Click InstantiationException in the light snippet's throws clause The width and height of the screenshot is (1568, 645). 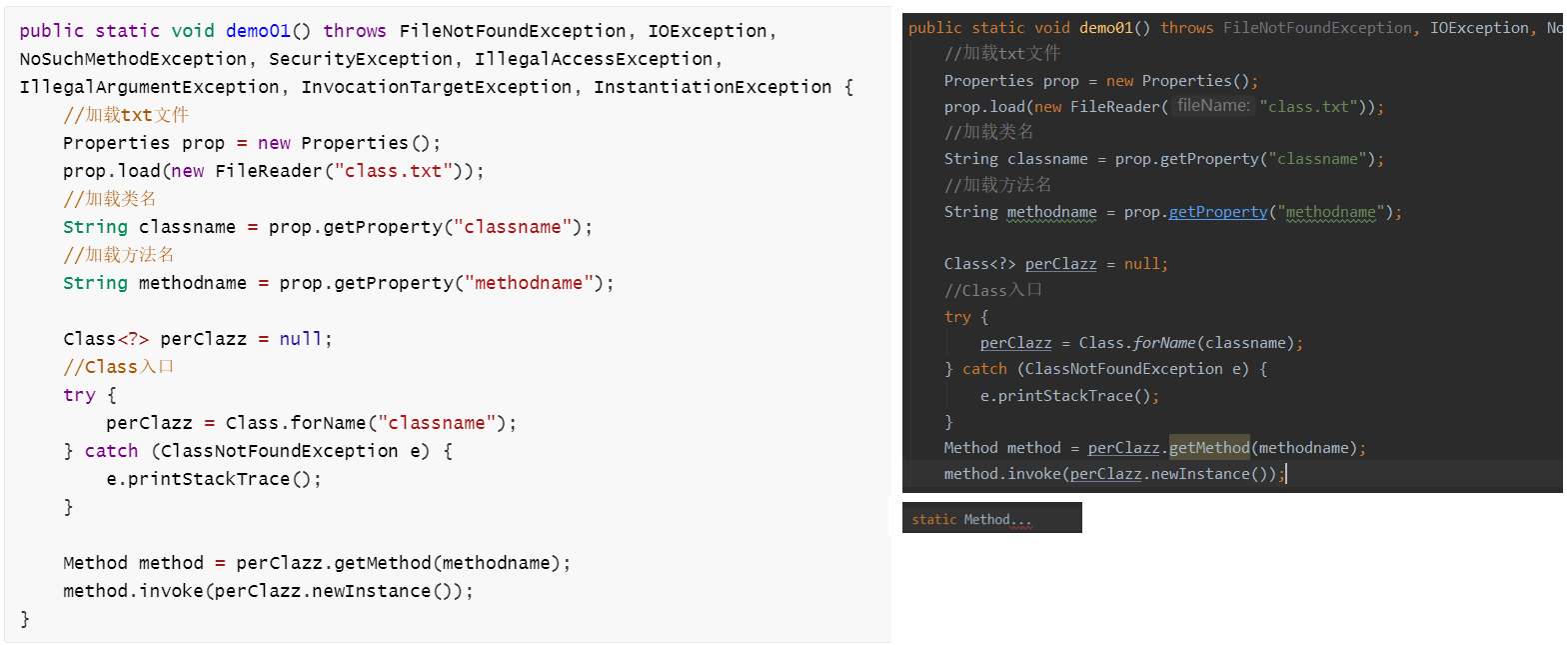tap(713, 87)
